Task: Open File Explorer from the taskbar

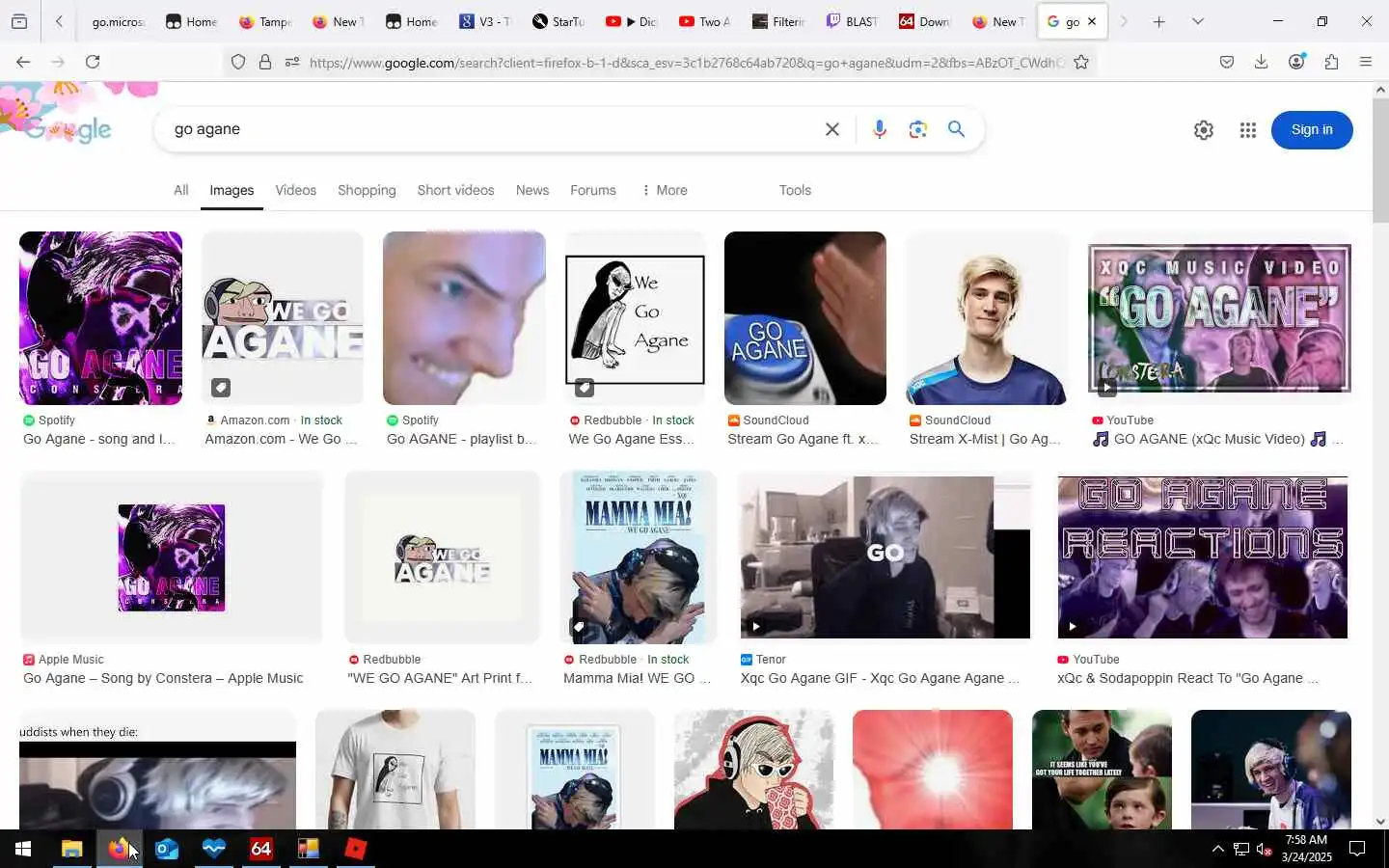Action: coord(71,849)
